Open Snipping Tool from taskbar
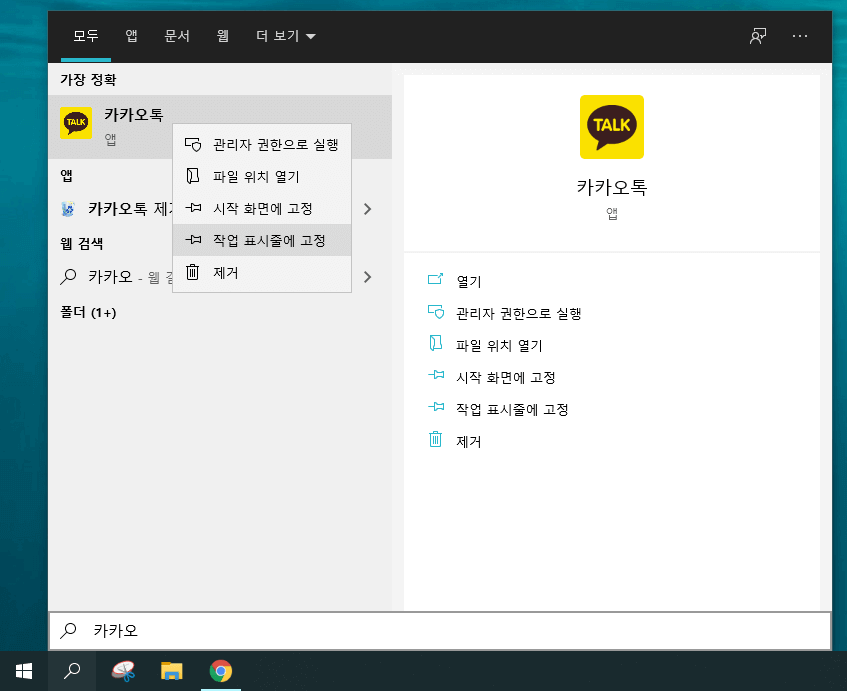Image resolution: width=847 pixels, height=691 pixels. (123, 671)
